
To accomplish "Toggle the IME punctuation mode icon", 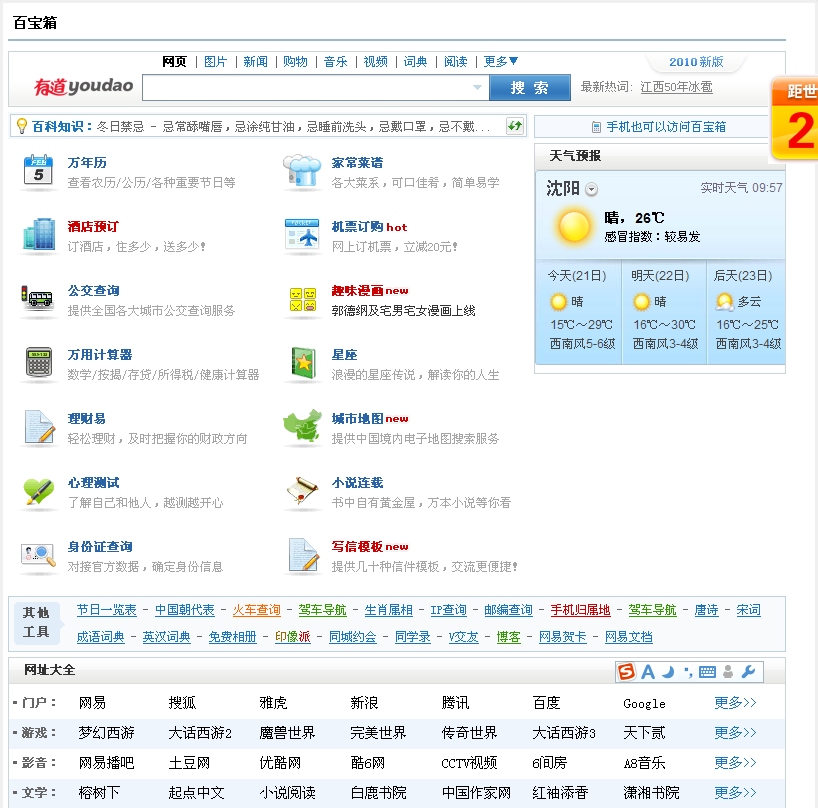I will 688,672.
